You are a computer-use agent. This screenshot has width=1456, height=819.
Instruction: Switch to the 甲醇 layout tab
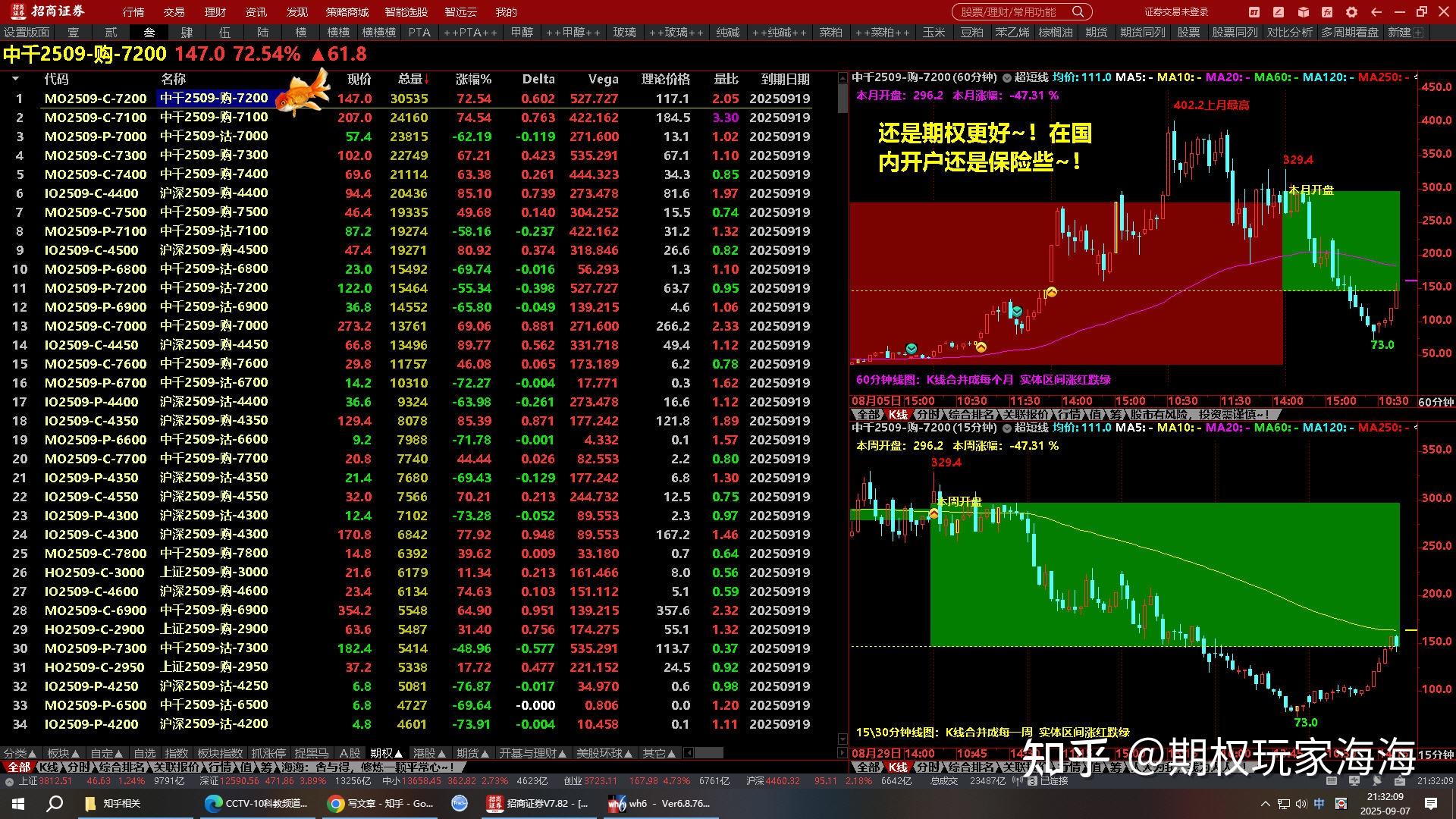click(x=521, y=32)
